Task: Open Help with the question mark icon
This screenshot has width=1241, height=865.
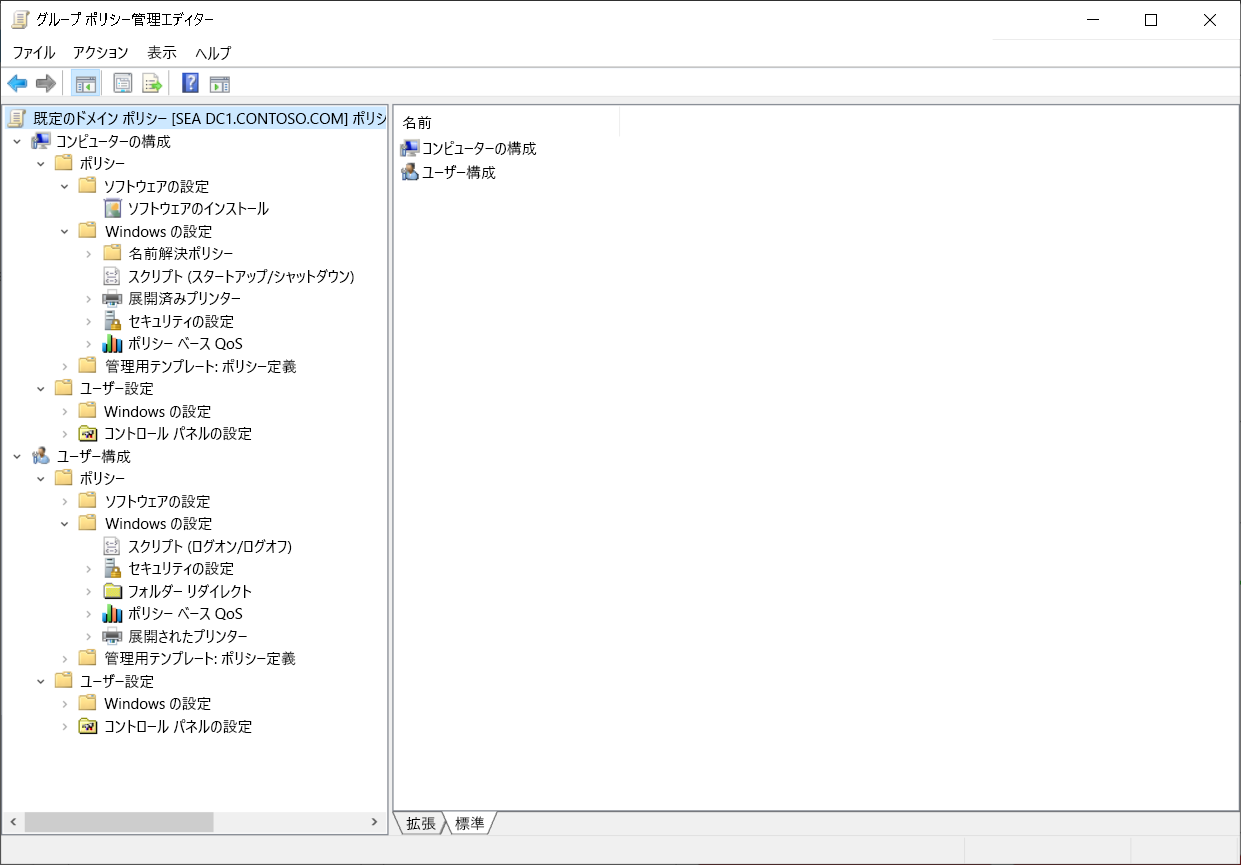Action: click(190, 83)
